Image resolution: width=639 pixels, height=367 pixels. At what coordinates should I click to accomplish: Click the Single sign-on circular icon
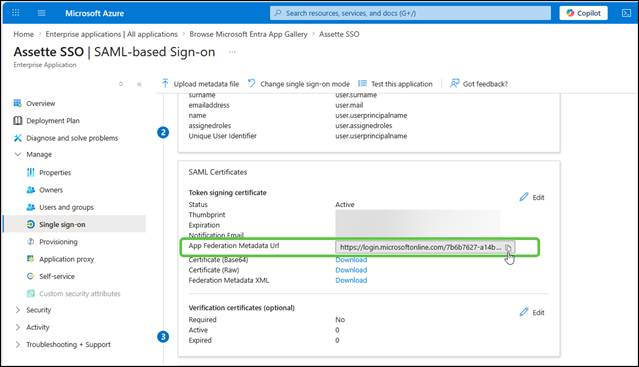(31, 224)
